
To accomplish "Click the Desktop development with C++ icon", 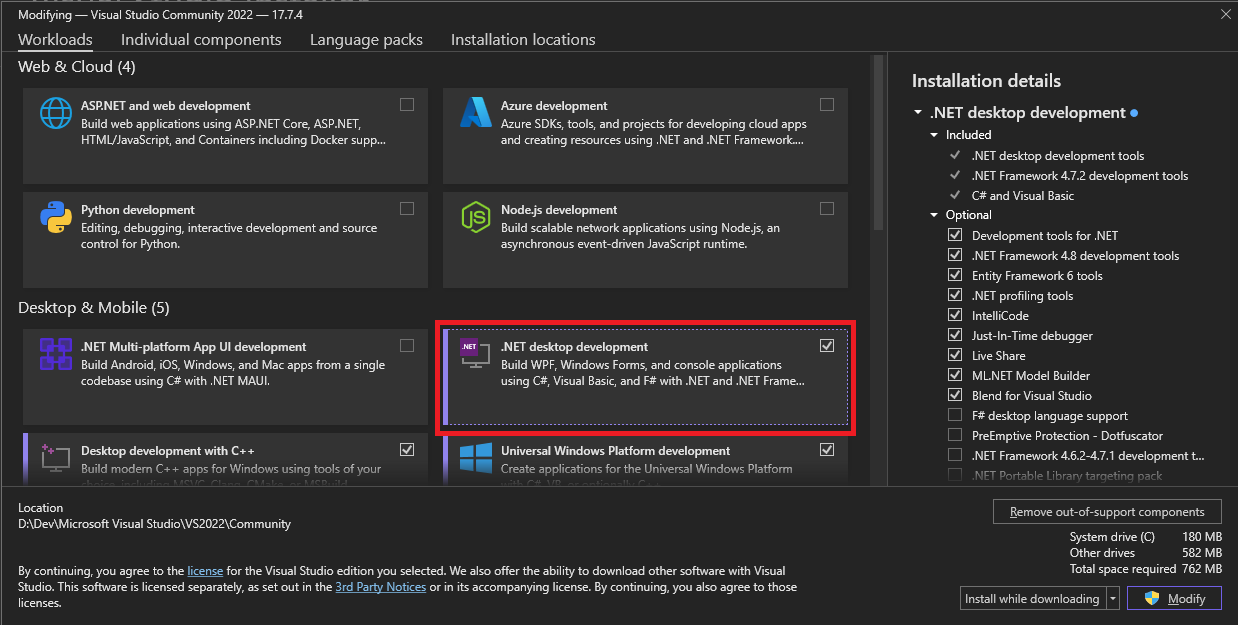I will (56, 458).
